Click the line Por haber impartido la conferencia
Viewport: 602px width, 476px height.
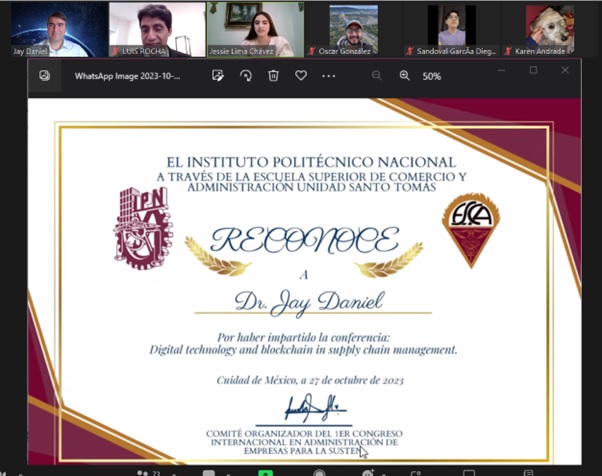point(304,337)
